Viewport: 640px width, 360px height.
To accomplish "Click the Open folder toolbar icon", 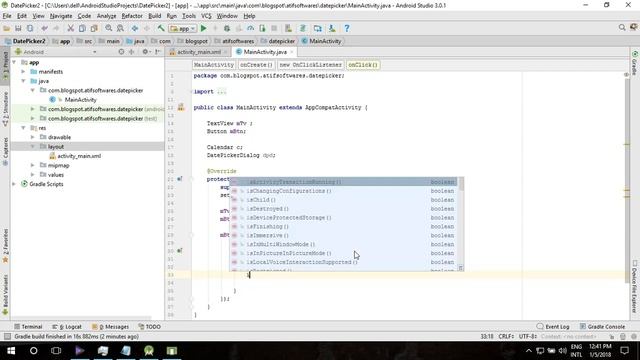I will click(7, 29).
